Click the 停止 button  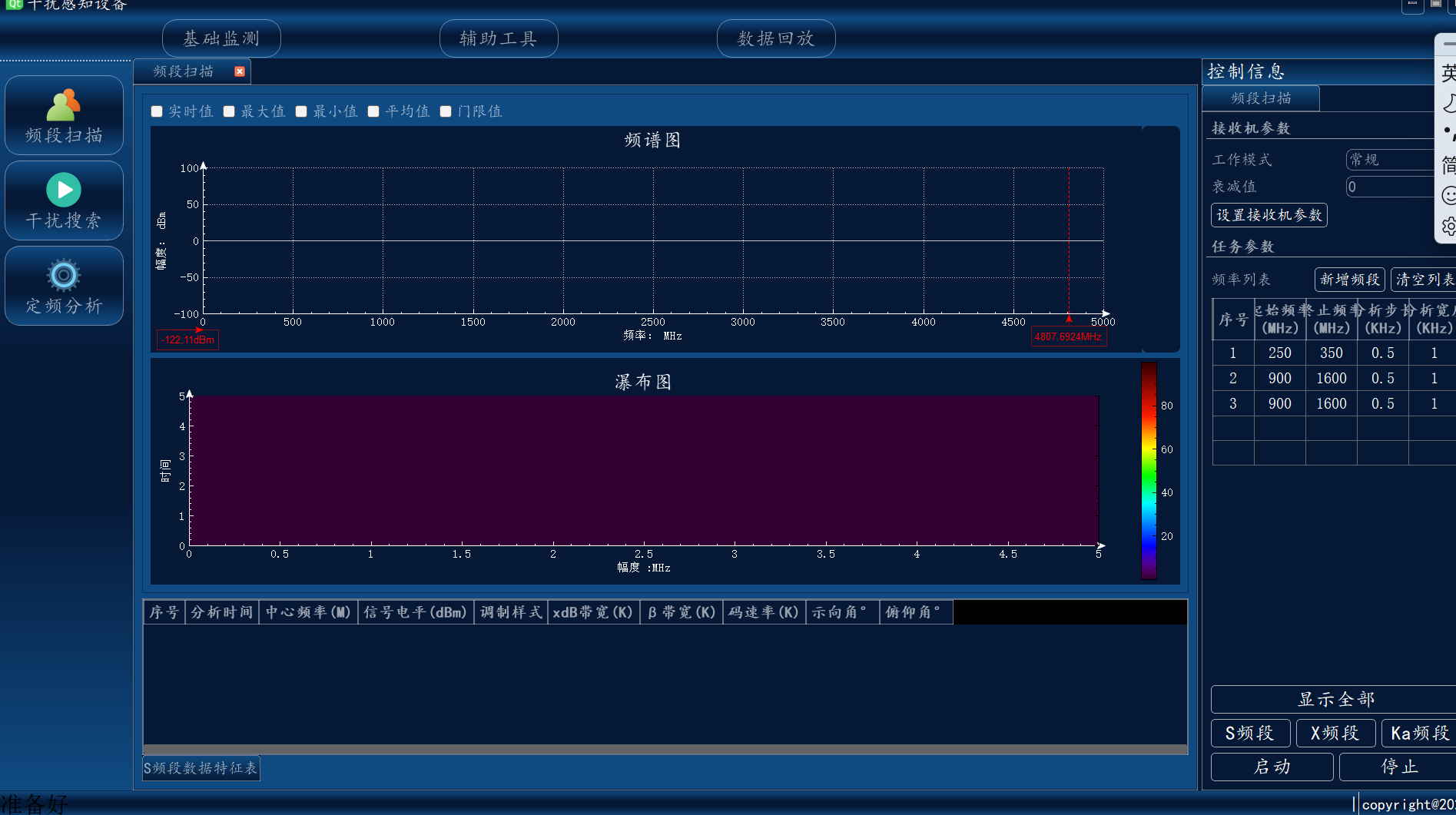point(1398,767)
